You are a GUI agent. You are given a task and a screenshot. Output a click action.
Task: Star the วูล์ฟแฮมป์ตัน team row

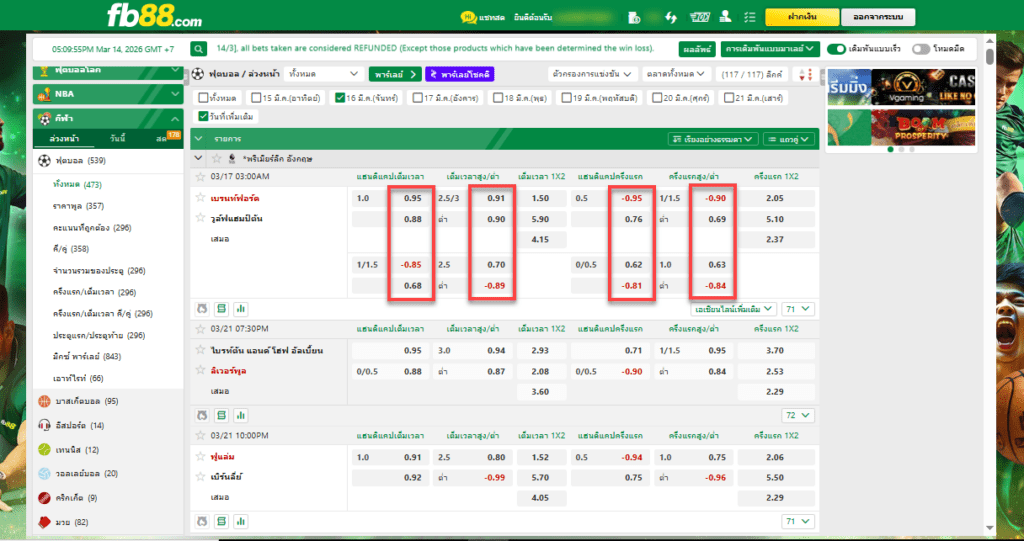click(x=200, y=218)
